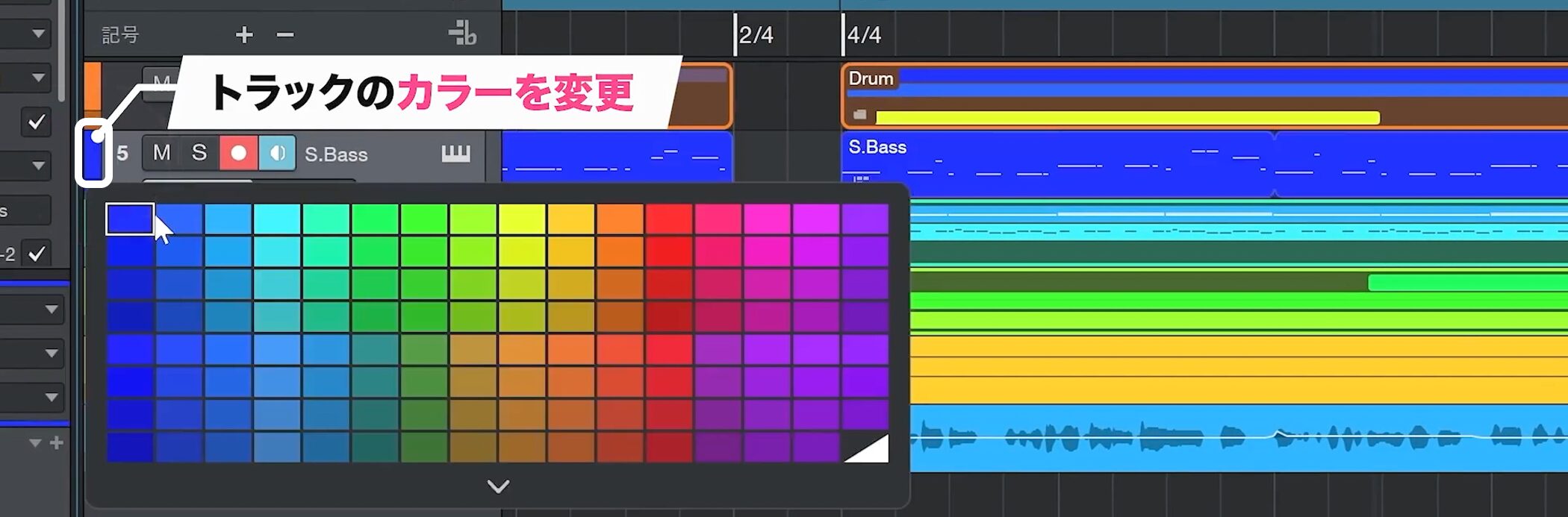Solo the S.Bass track with the S button
Image resolution: width=1568 pixels, height=517 pixels.
(x=199, y=153)
